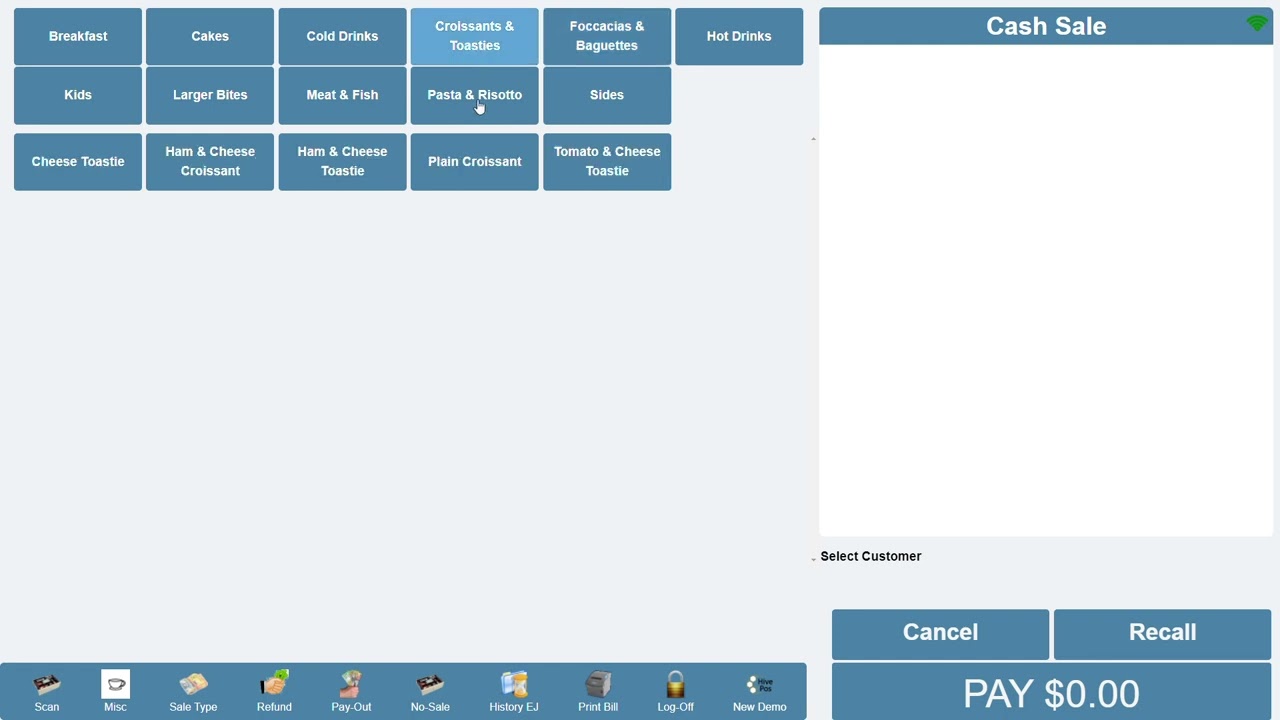Open the Meat & Fish category

(342, 96)
